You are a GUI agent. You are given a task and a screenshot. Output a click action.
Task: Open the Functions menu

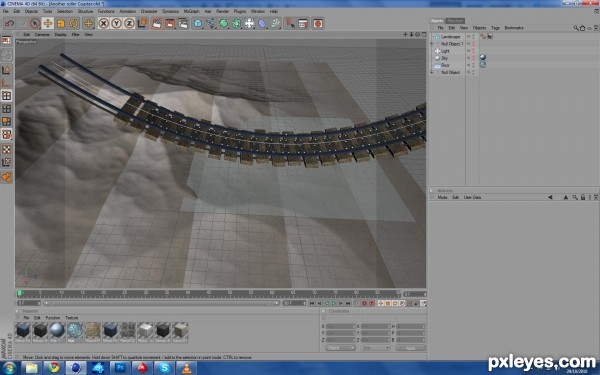click(x=106, y=11)
